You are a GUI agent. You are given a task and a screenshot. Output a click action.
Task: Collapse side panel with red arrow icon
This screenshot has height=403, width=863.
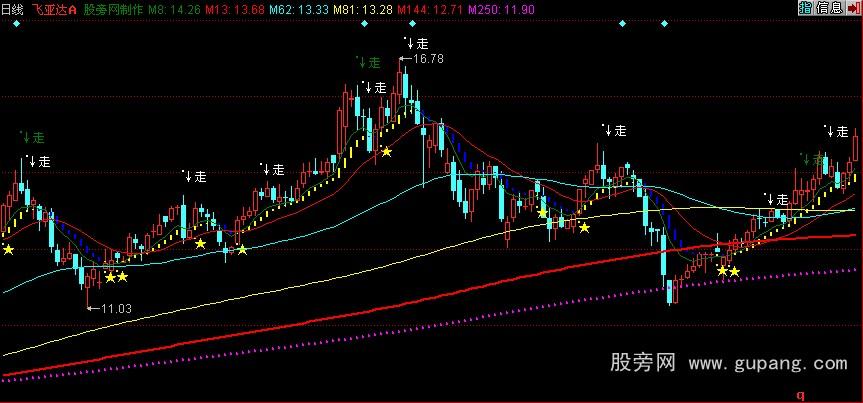click(x=854, y=8)
